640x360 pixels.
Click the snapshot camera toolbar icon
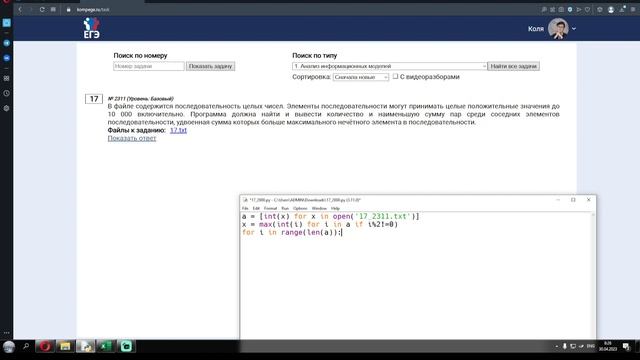pyautogui.click(x=561, y=9)
